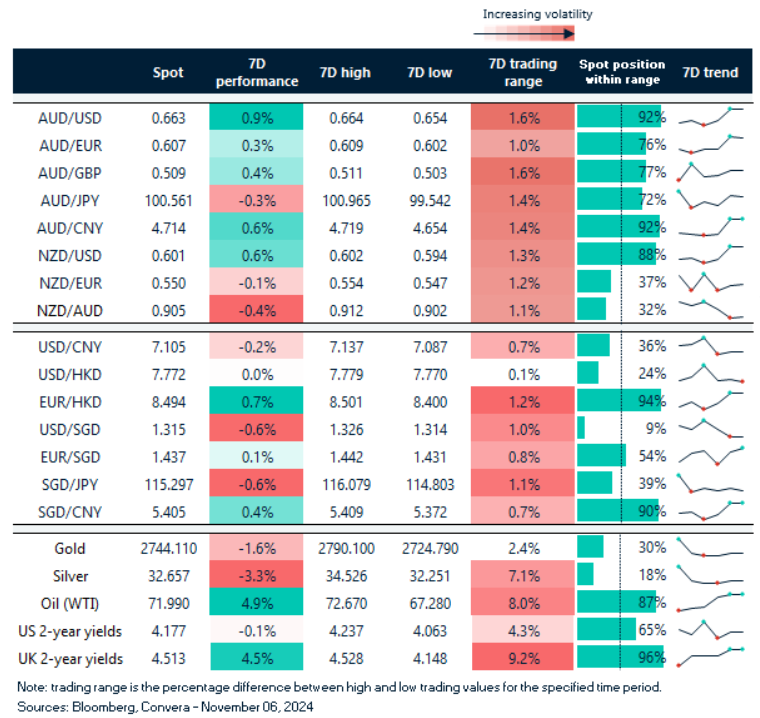
Task: Click UK 2-year yields 9.2% trading range
Action: (522, 657)
